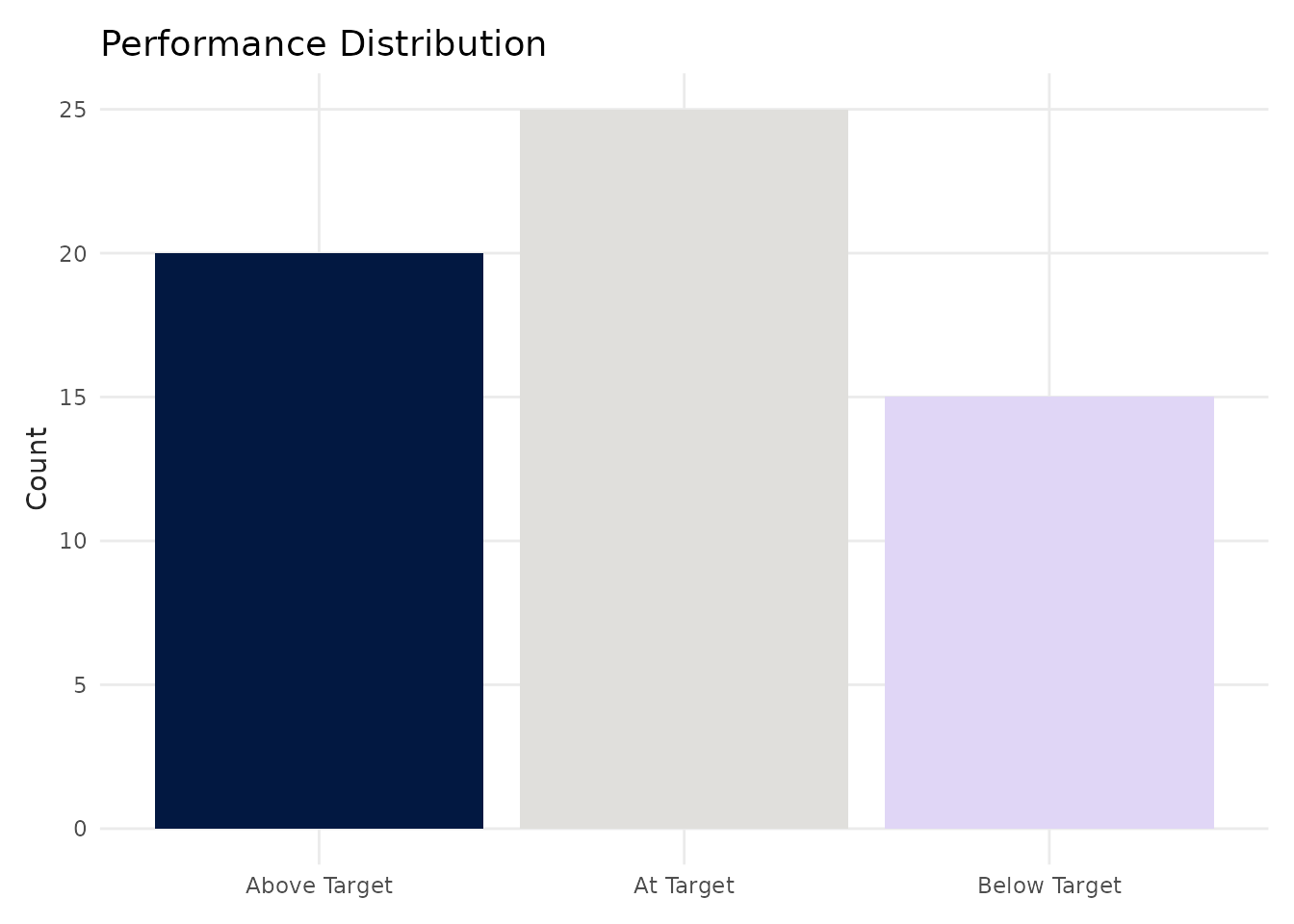Click the vertical gridline above the Above Target bar
This screenshot has width=1294, height=924.
click(319, 163)
